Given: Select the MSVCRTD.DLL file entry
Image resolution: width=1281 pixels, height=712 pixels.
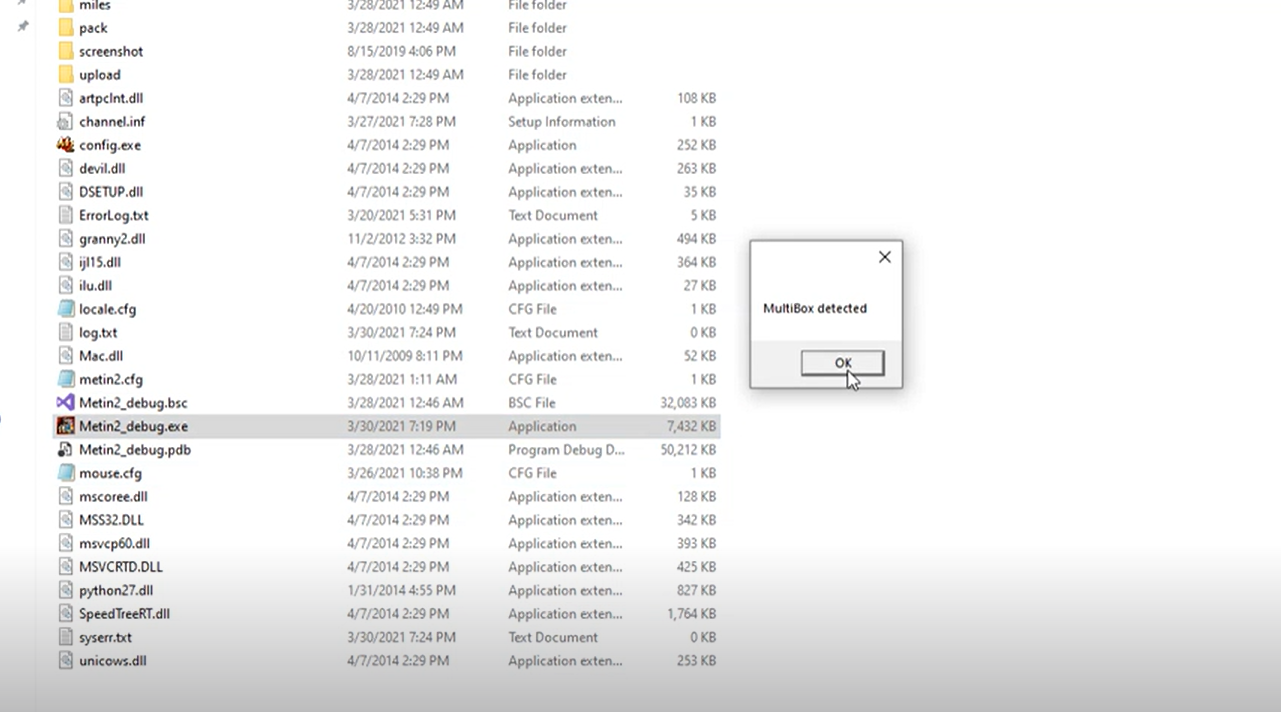Looking at the screenshot, I should (x=120, y=567).
